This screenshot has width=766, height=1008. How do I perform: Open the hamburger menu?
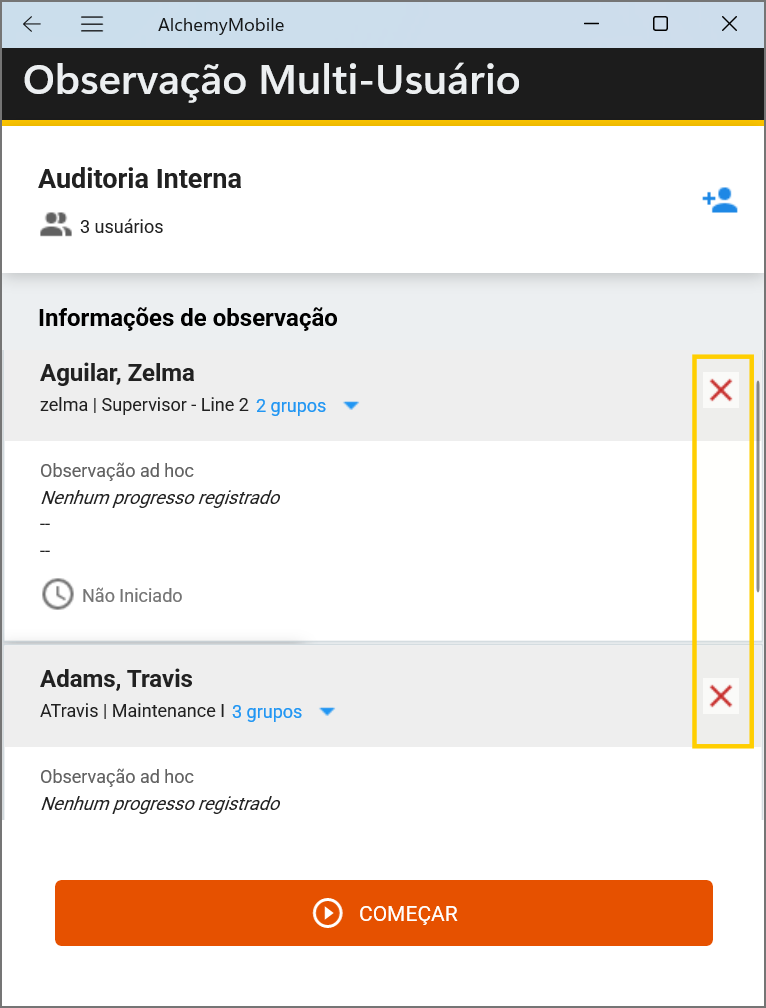[92, 25]
